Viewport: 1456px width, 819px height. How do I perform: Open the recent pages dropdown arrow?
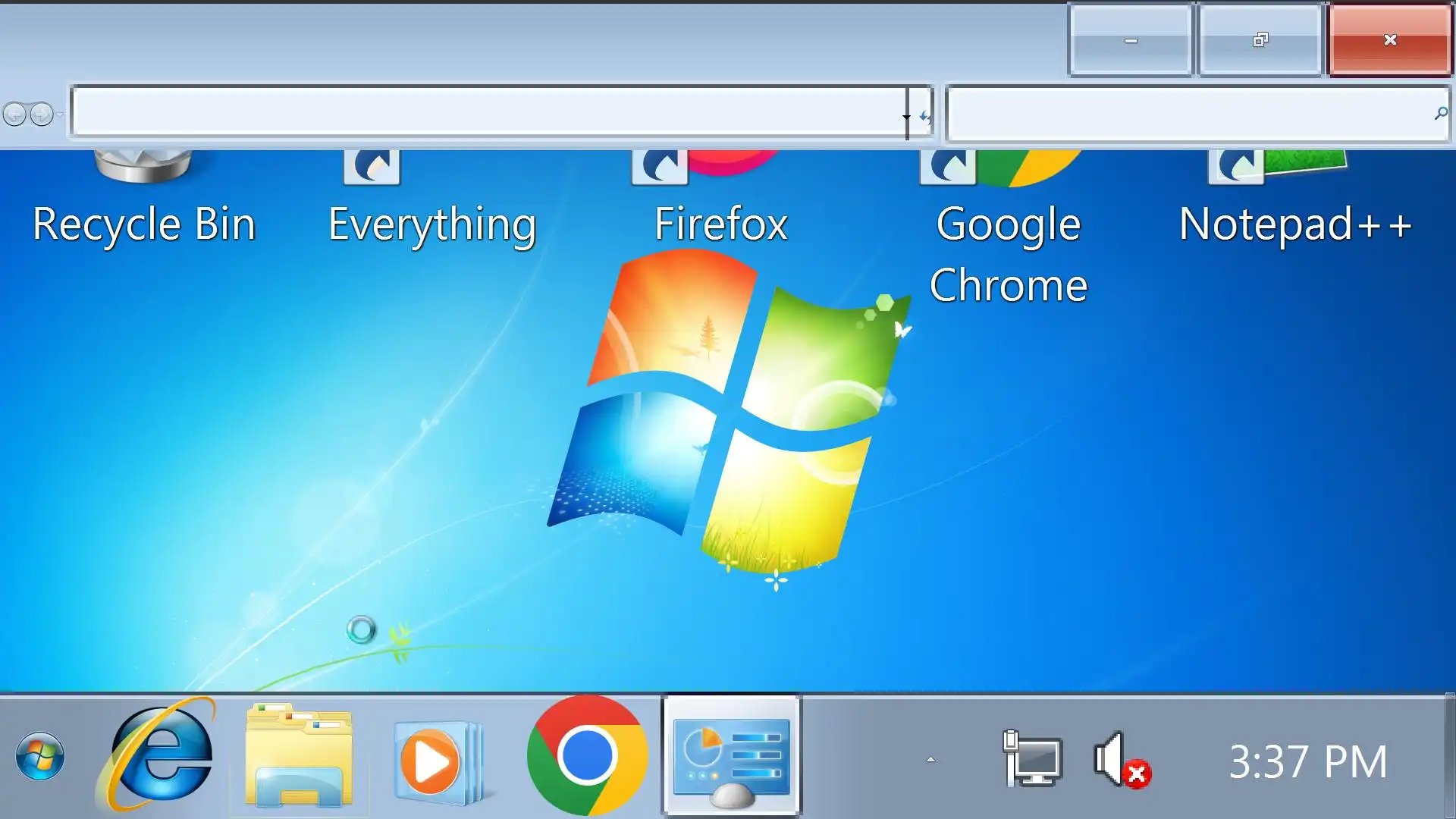[x=60, y=115]
